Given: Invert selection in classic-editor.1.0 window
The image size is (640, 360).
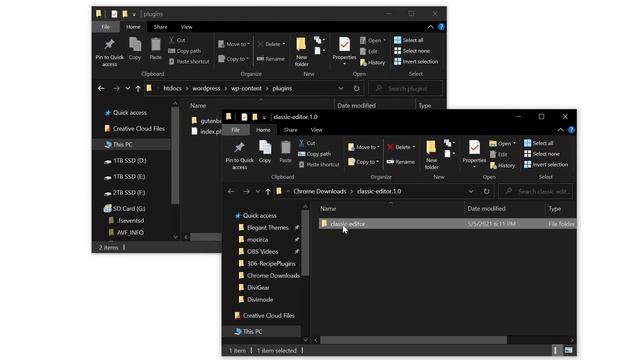Looking at the screenshot, I should (x=546, y=164).
